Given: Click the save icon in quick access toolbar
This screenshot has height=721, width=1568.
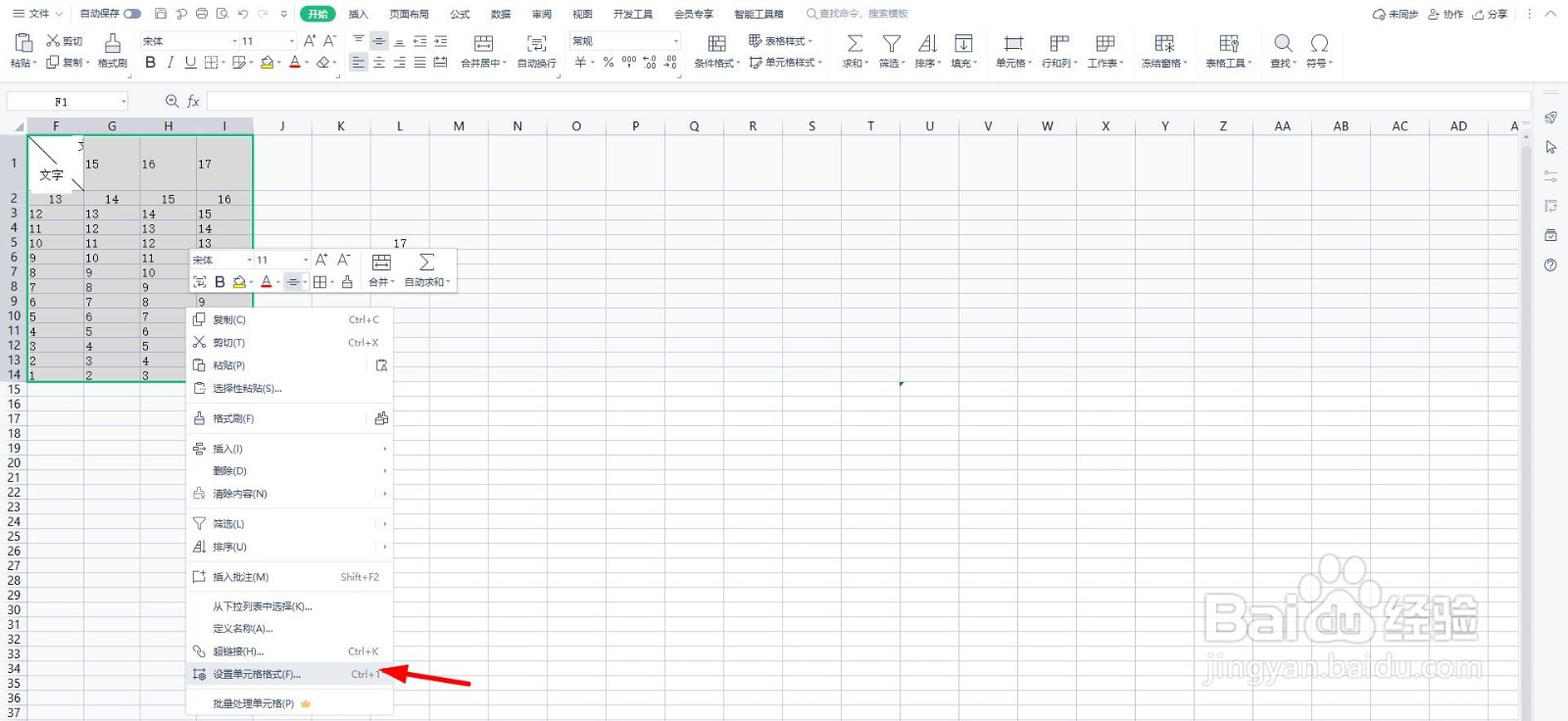Looking at the screenshot, I should point(161,14).
